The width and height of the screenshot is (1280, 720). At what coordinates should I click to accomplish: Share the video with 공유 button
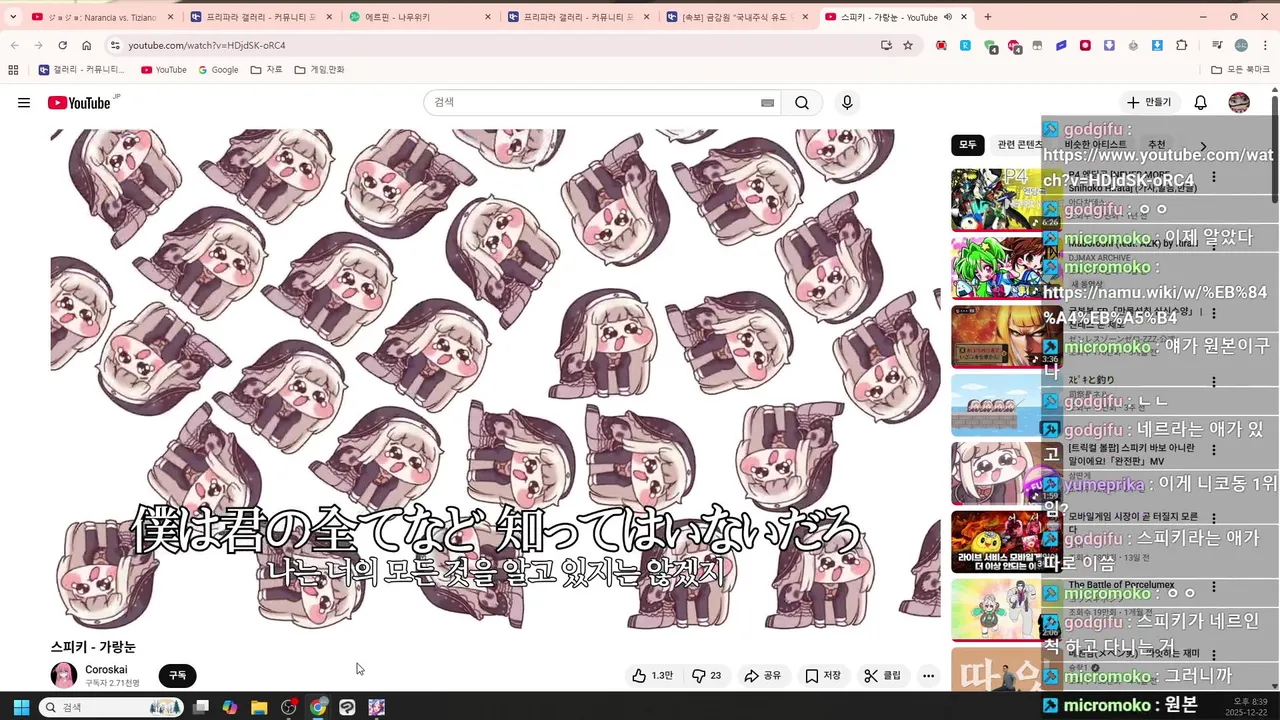tap(763, 676)
